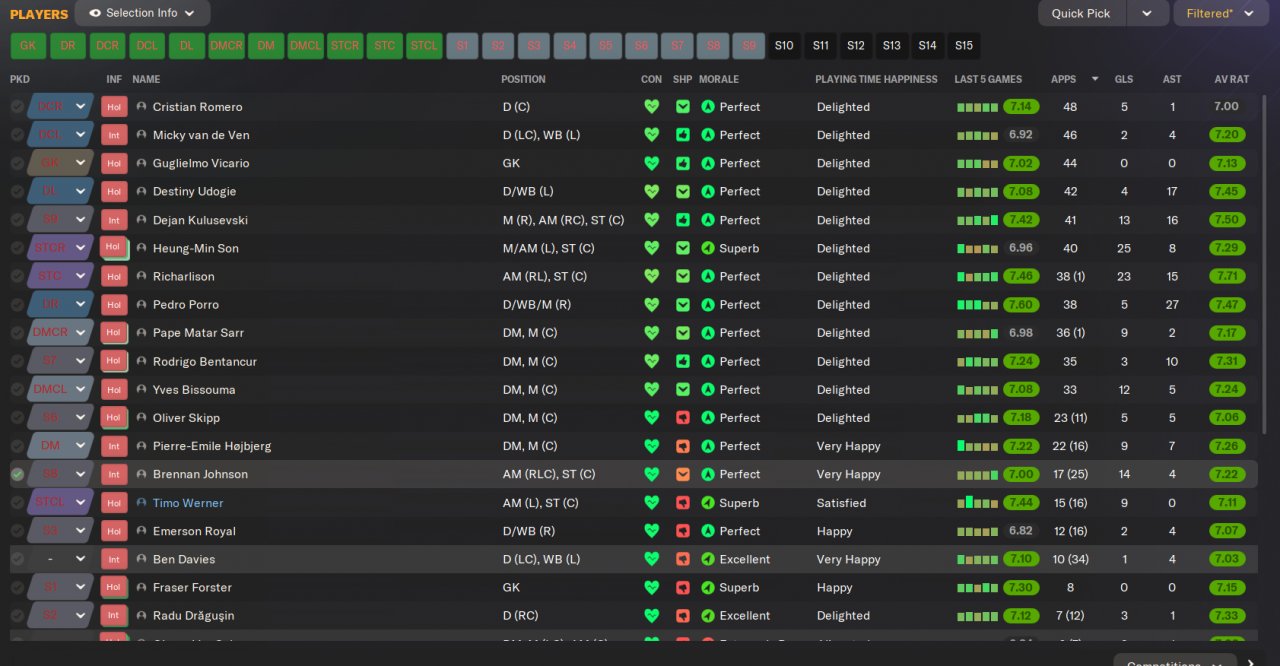This screenshot has height=666, width=1280.
Task: Click Dejan Kulusevski's match sharpness icon
Action: 683,220
